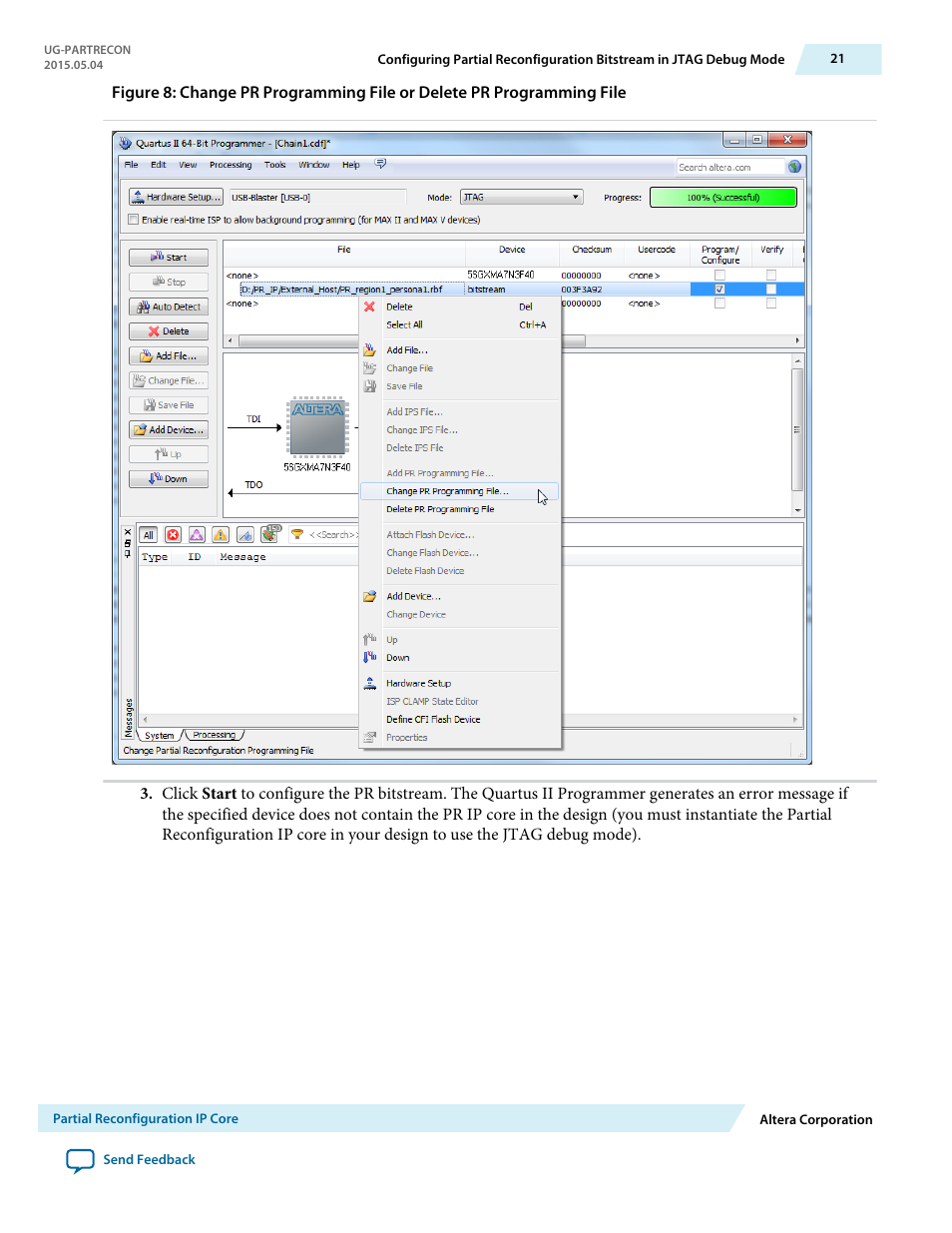The width and height of the screenshot is (952, 1233).
Task: Click the Save File button in left panel
Action: tap(169, 404)
